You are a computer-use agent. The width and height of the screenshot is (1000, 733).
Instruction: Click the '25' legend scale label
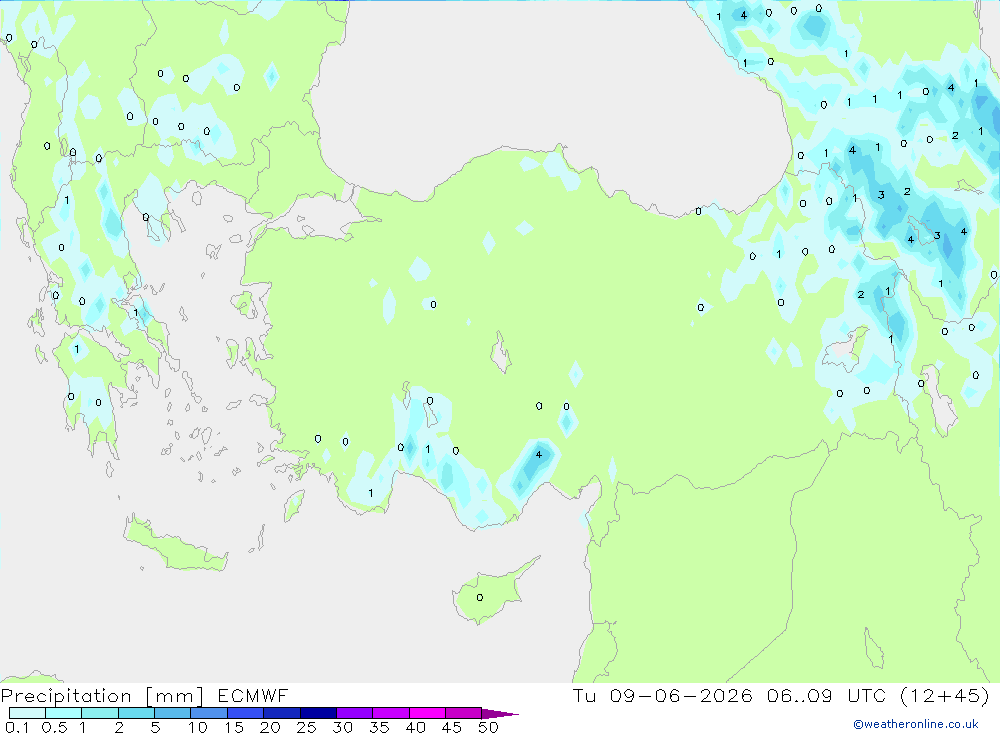[306, 727]
